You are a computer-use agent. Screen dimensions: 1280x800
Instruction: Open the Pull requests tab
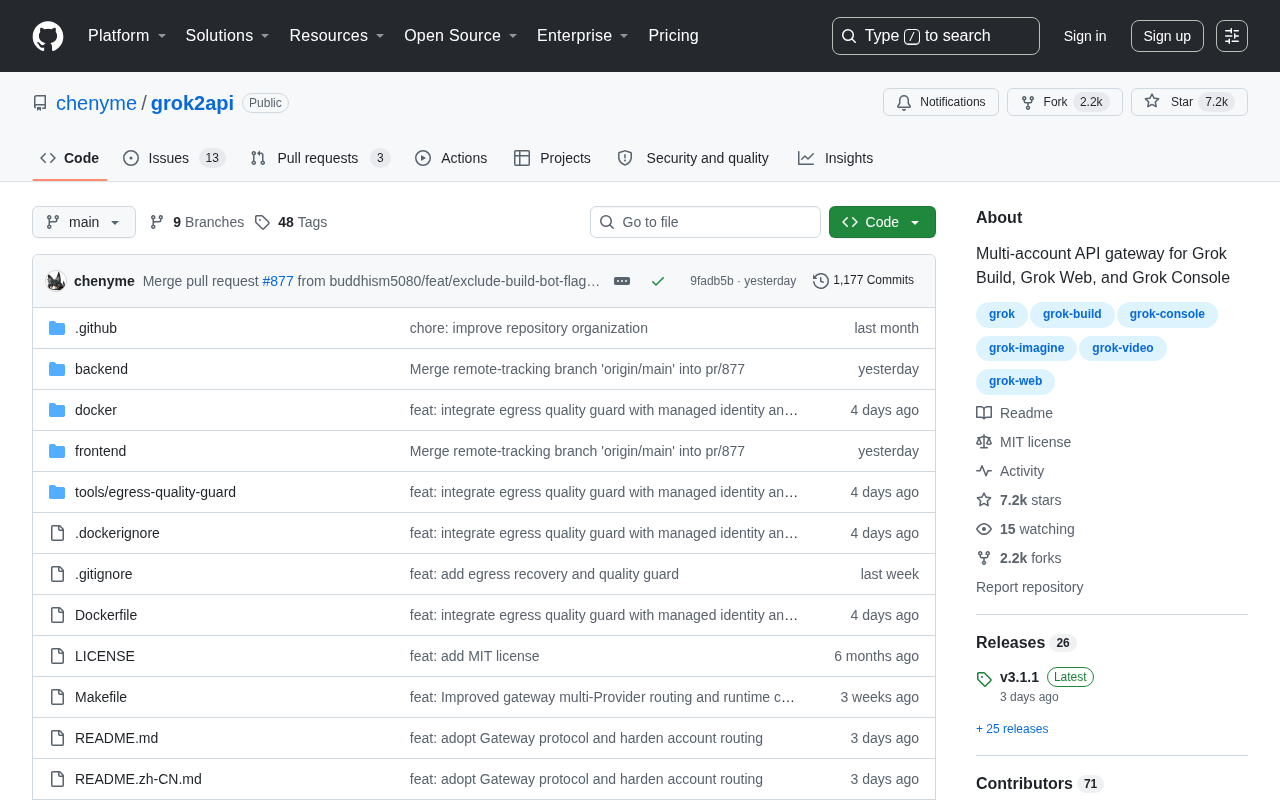(x=320, y=158)
